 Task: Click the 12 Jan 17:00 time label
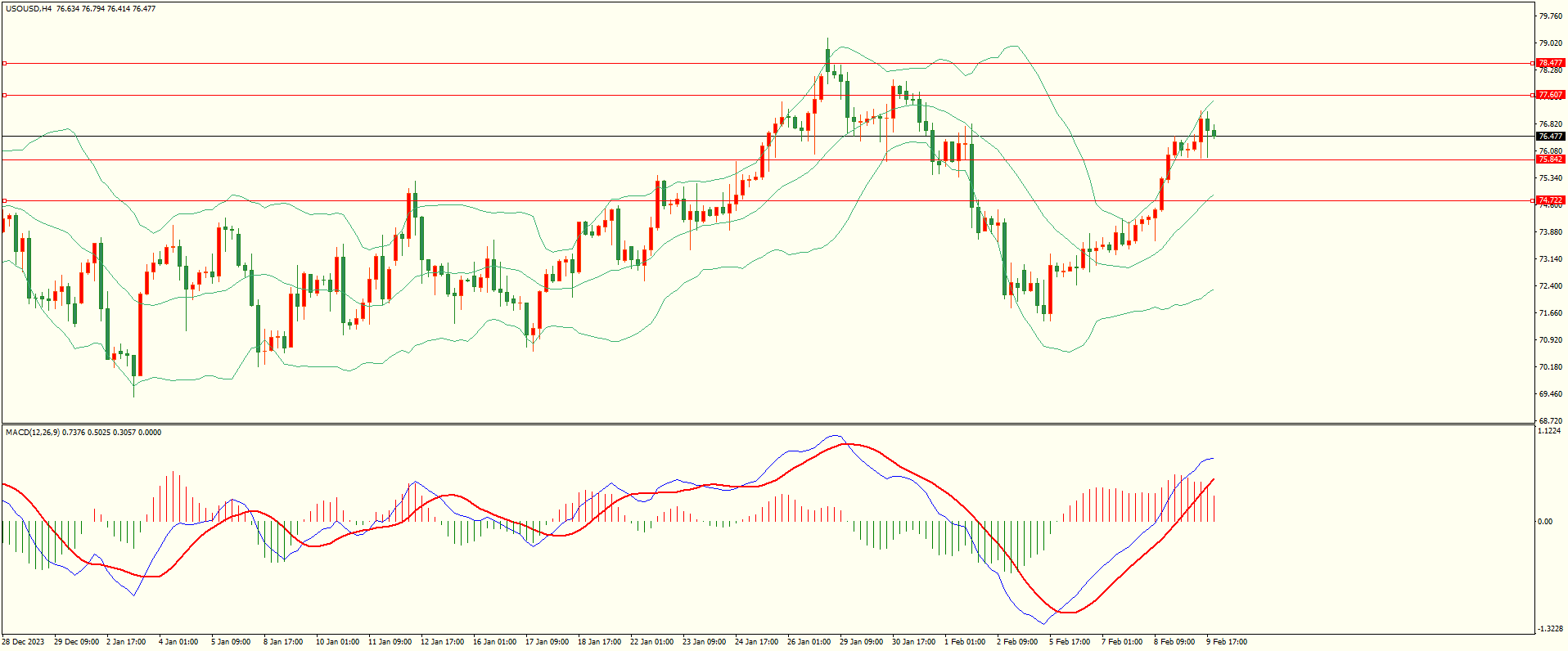click(443, 642)
